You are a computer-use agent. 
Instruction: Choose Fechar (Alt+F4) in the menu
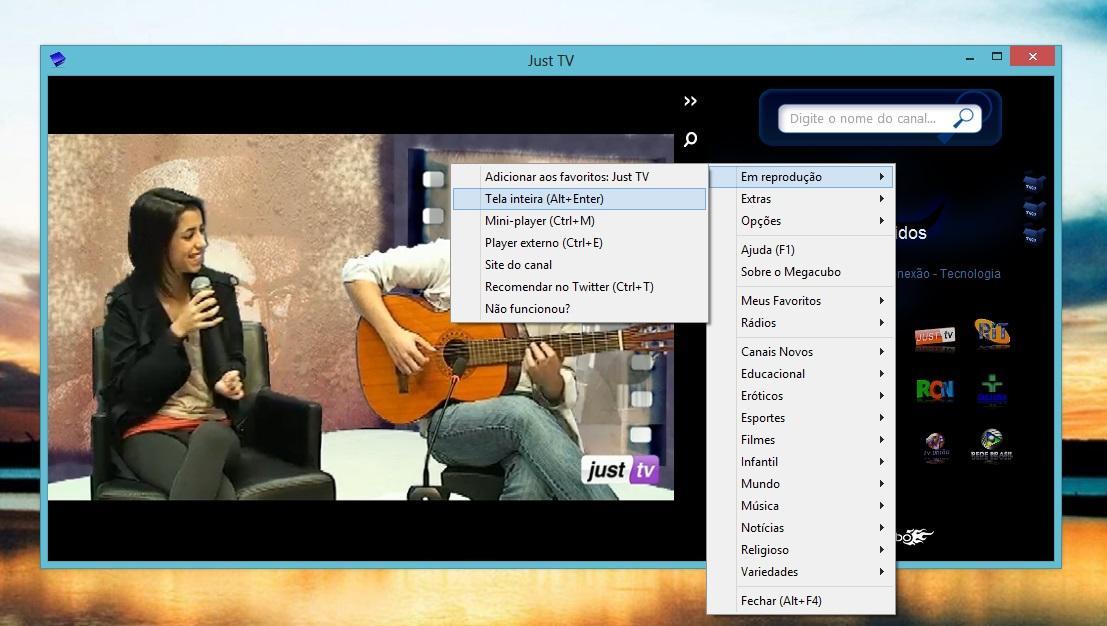pyautogui.click(x=801, y=600)
